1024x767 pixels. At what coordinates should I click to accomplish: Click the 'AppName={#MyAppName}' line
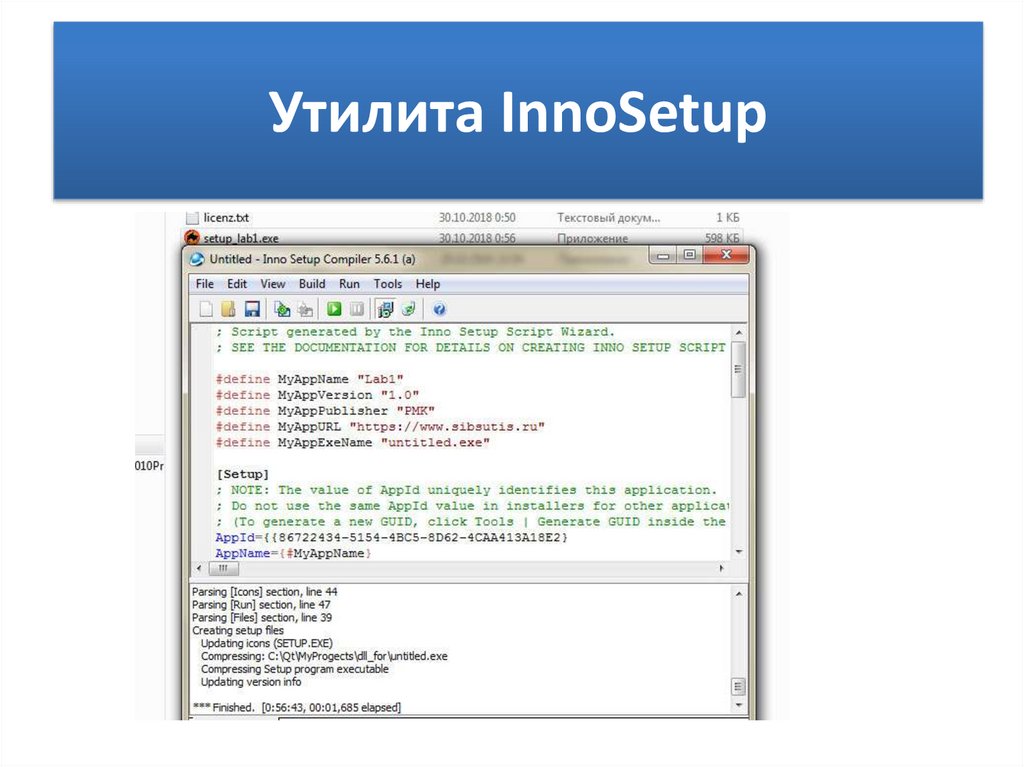[293, 553]
